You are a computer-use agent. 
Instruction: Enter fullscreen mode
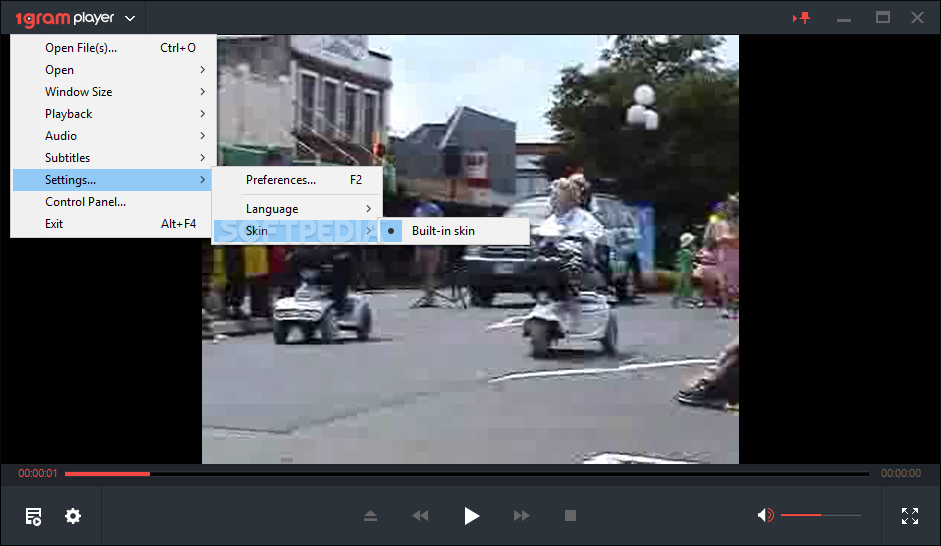click(910, 516)
